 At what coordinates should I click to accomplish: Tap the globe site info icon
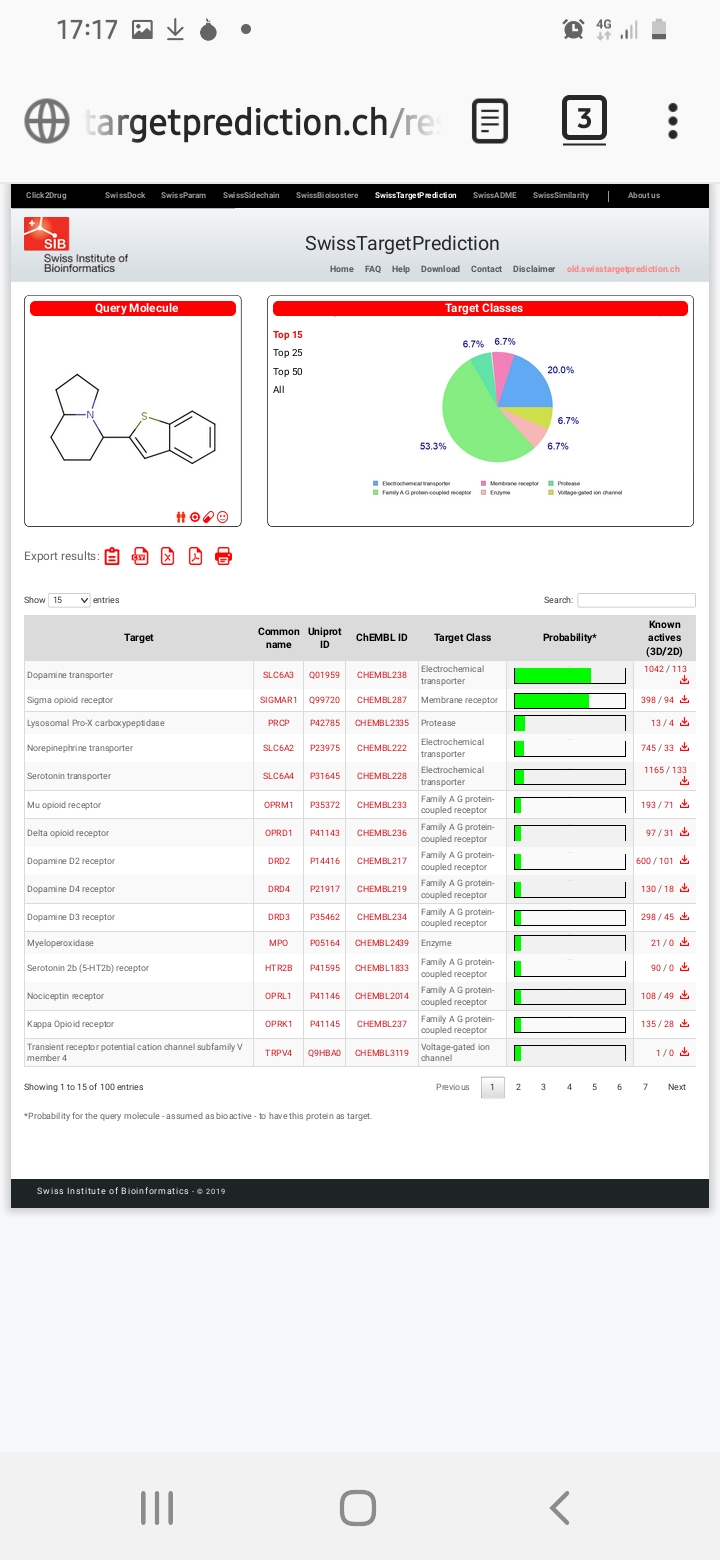tap(47, 121)
